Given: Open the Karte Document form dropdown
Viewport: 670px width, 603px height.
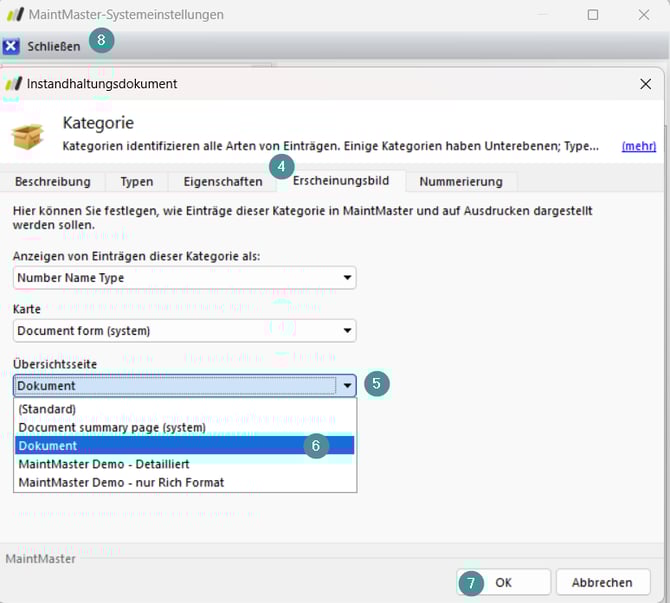Looking at the screenshot, I should (347, 331).
